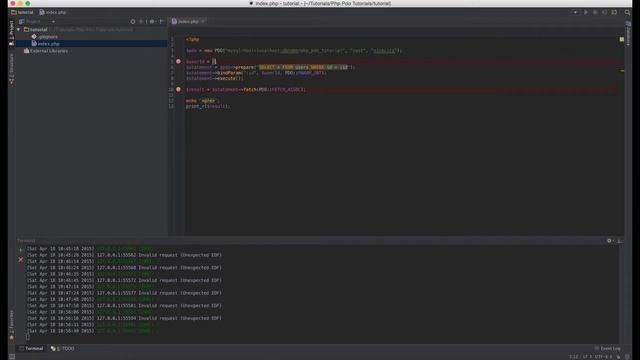The height and width of the screenshot is (360, 640).
Task: Open the run configuration dropdown
Action: pyautogui.click(x=576, y=12)
